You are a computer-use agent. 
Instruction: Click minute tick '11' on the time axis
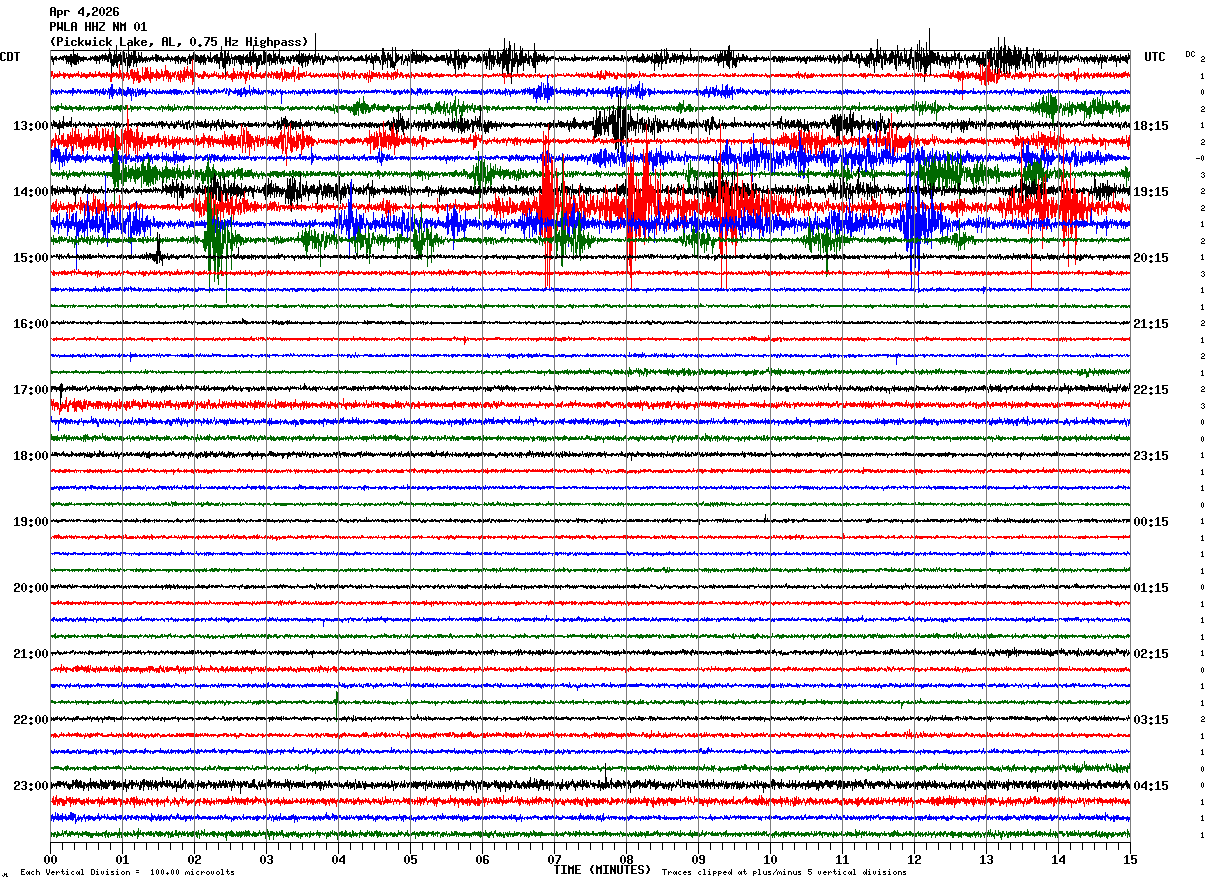pos(842,859)
